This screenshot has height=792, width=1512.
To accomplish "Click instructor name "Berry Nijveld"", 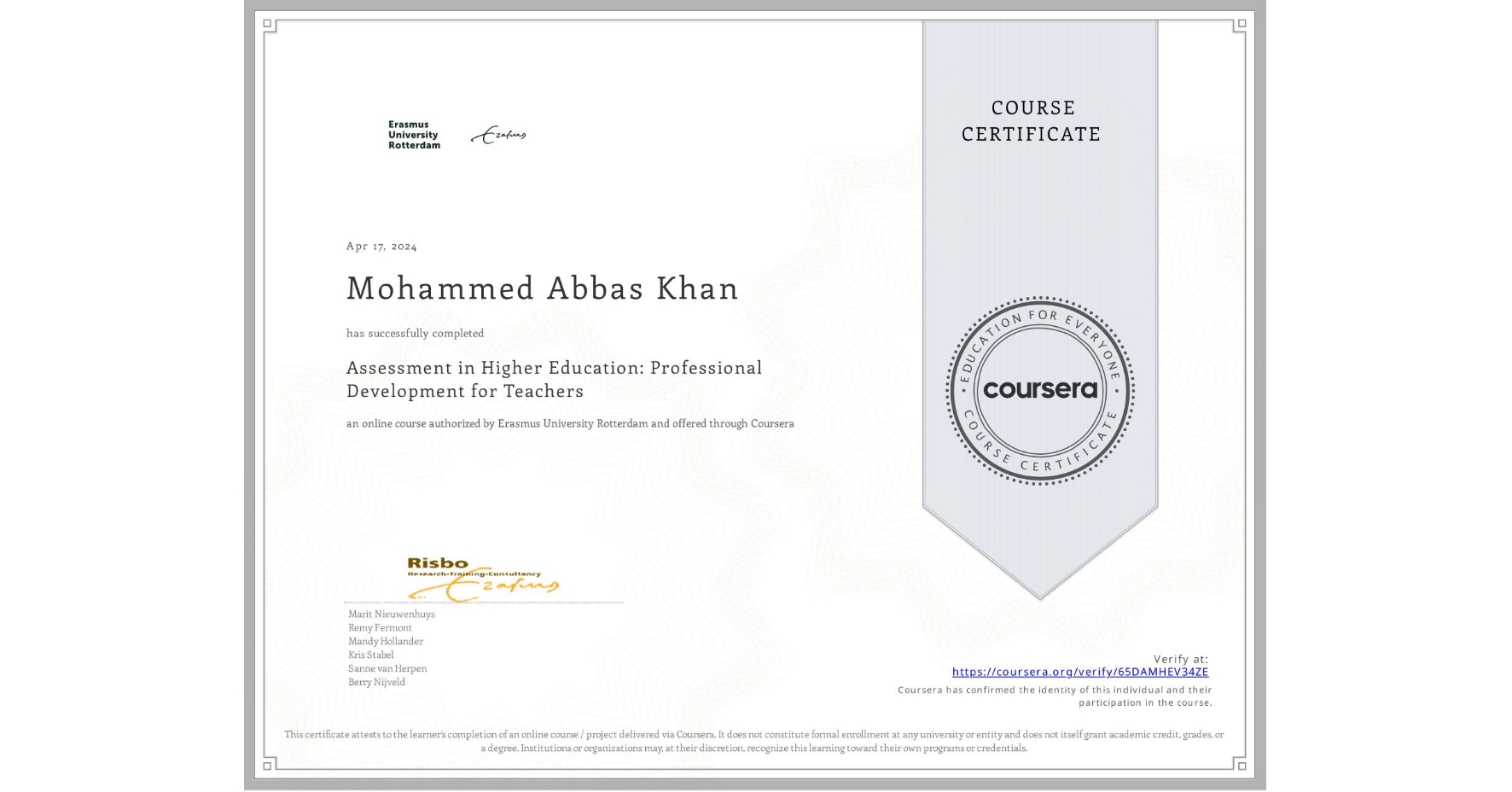I will [376, 682].
